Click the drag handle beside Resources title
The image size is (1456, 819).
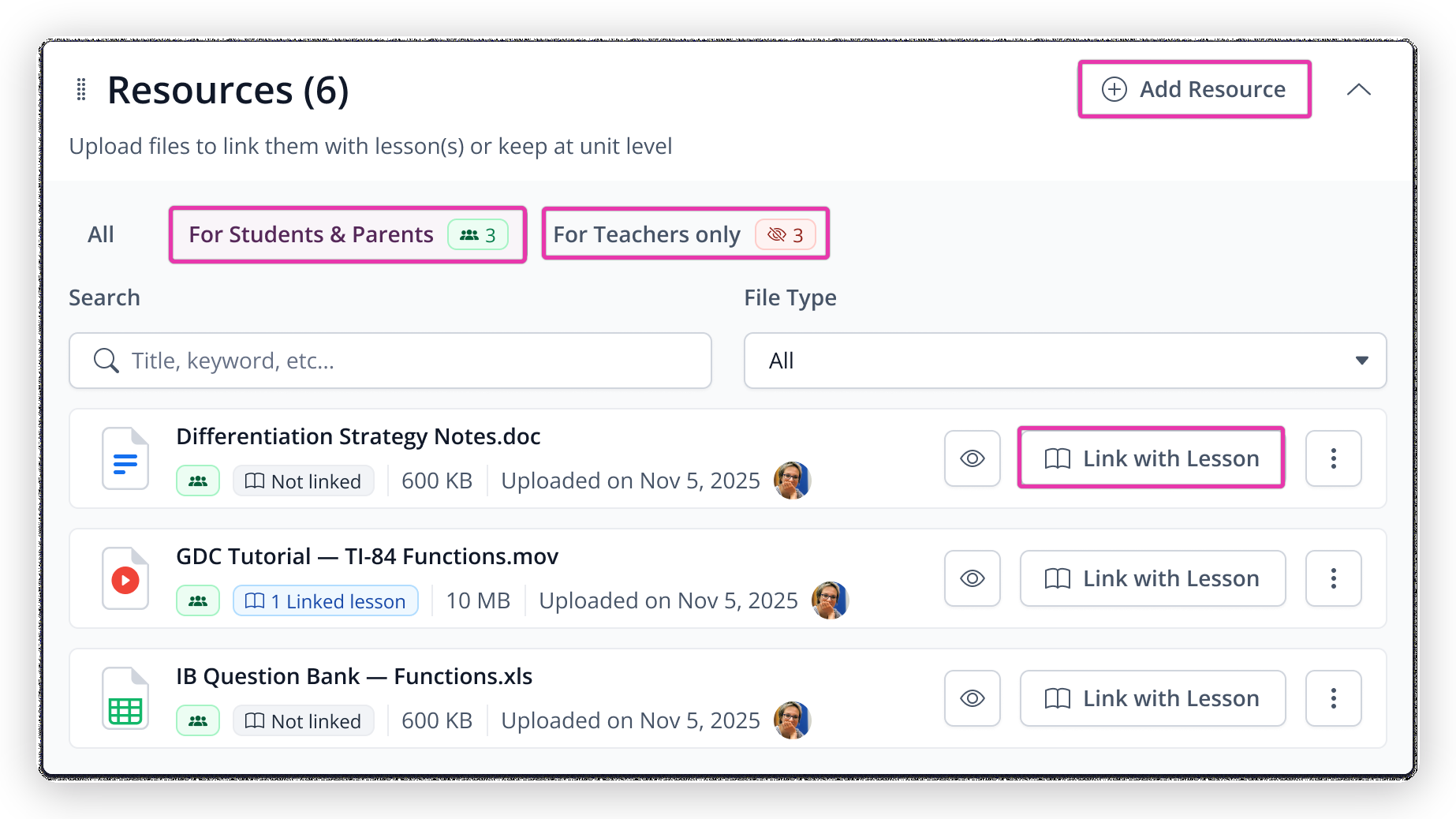80,89
